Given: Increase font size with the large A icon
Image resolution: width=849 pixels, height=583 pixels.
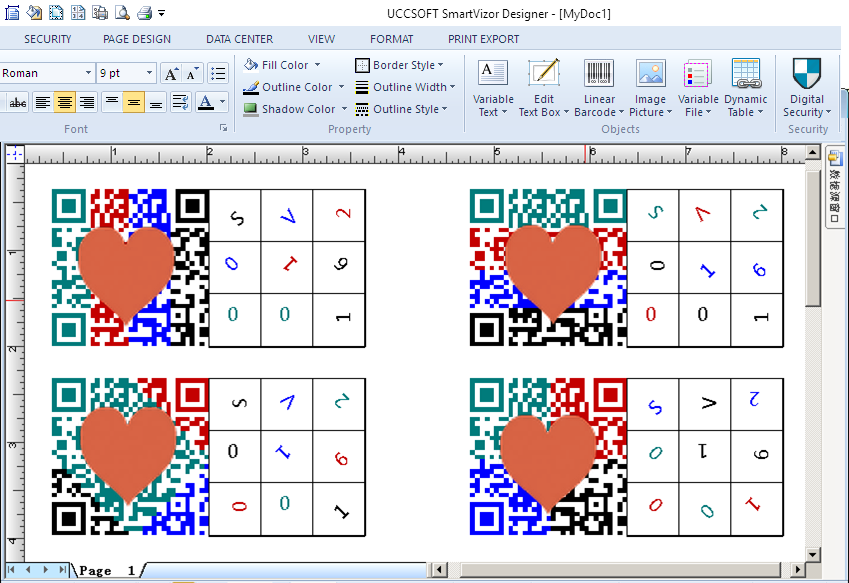Looking at the screenshot, I should click(171, 74).
